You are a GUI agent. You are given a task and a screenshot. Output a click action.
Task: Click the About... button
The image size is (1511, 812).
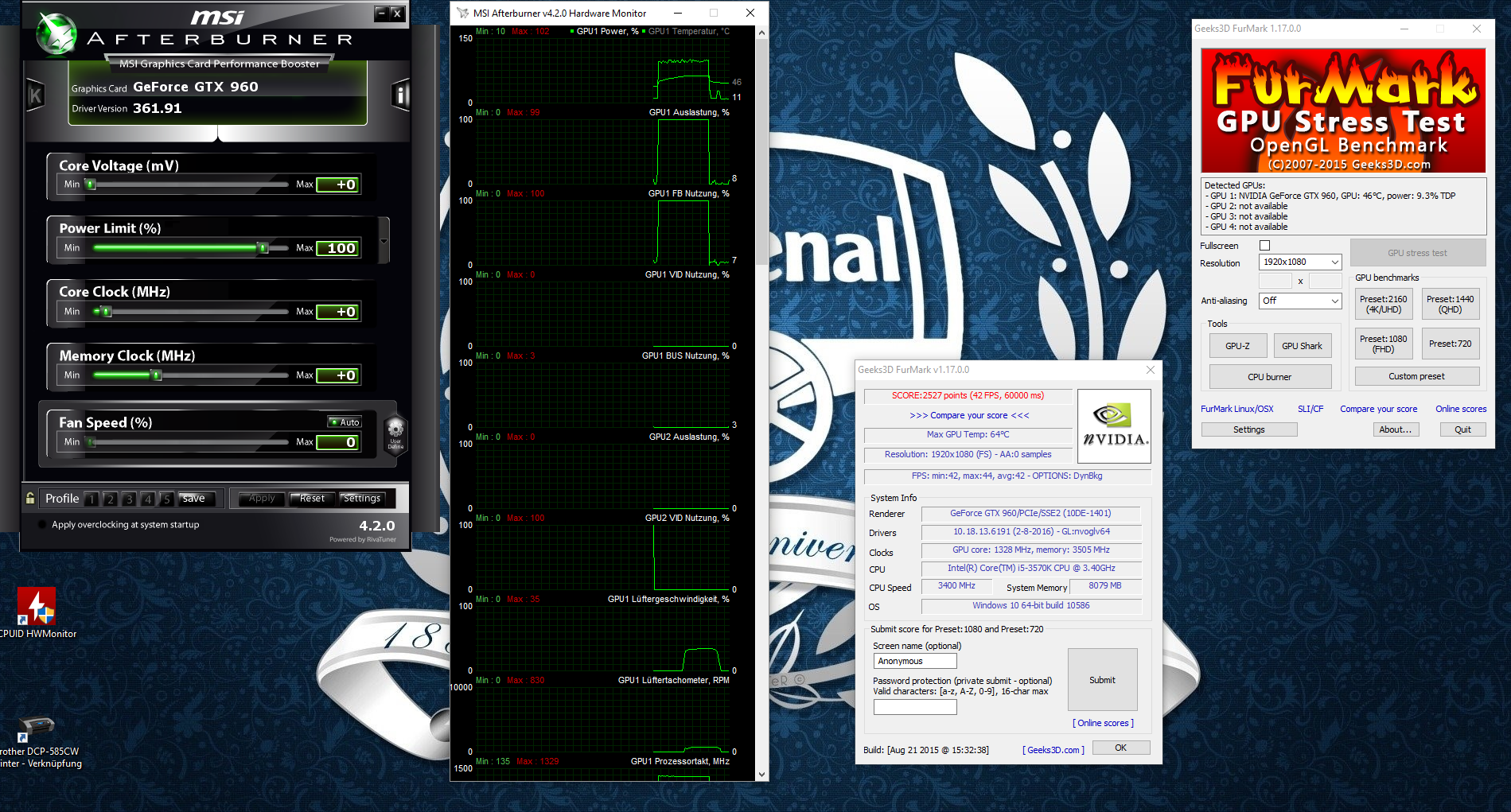1395,429
